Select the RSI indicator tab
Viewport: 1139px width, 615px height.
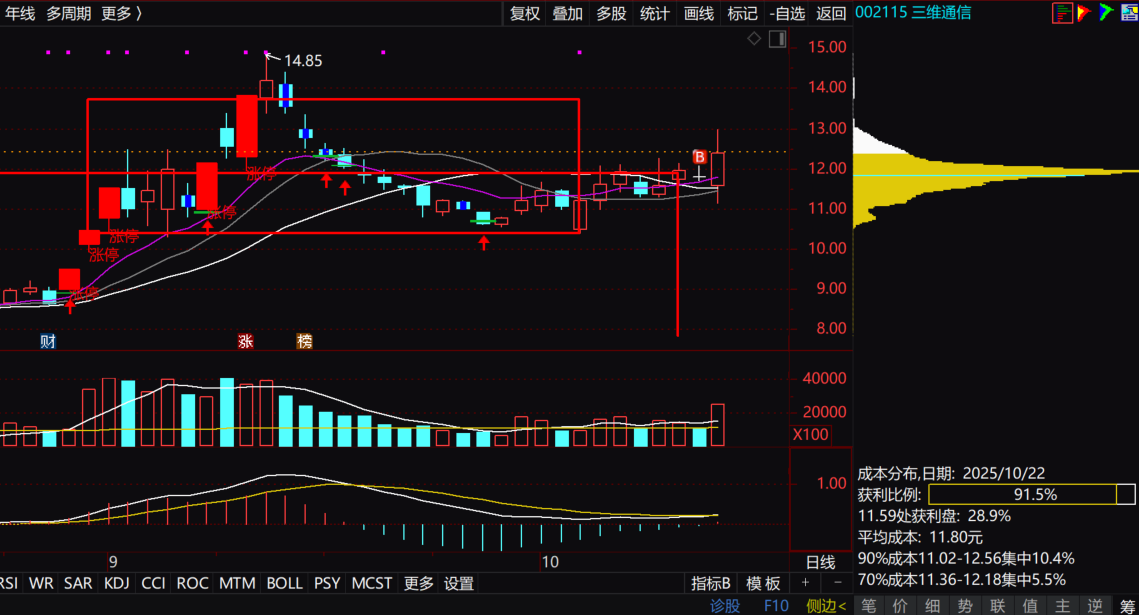coord(9,583)
